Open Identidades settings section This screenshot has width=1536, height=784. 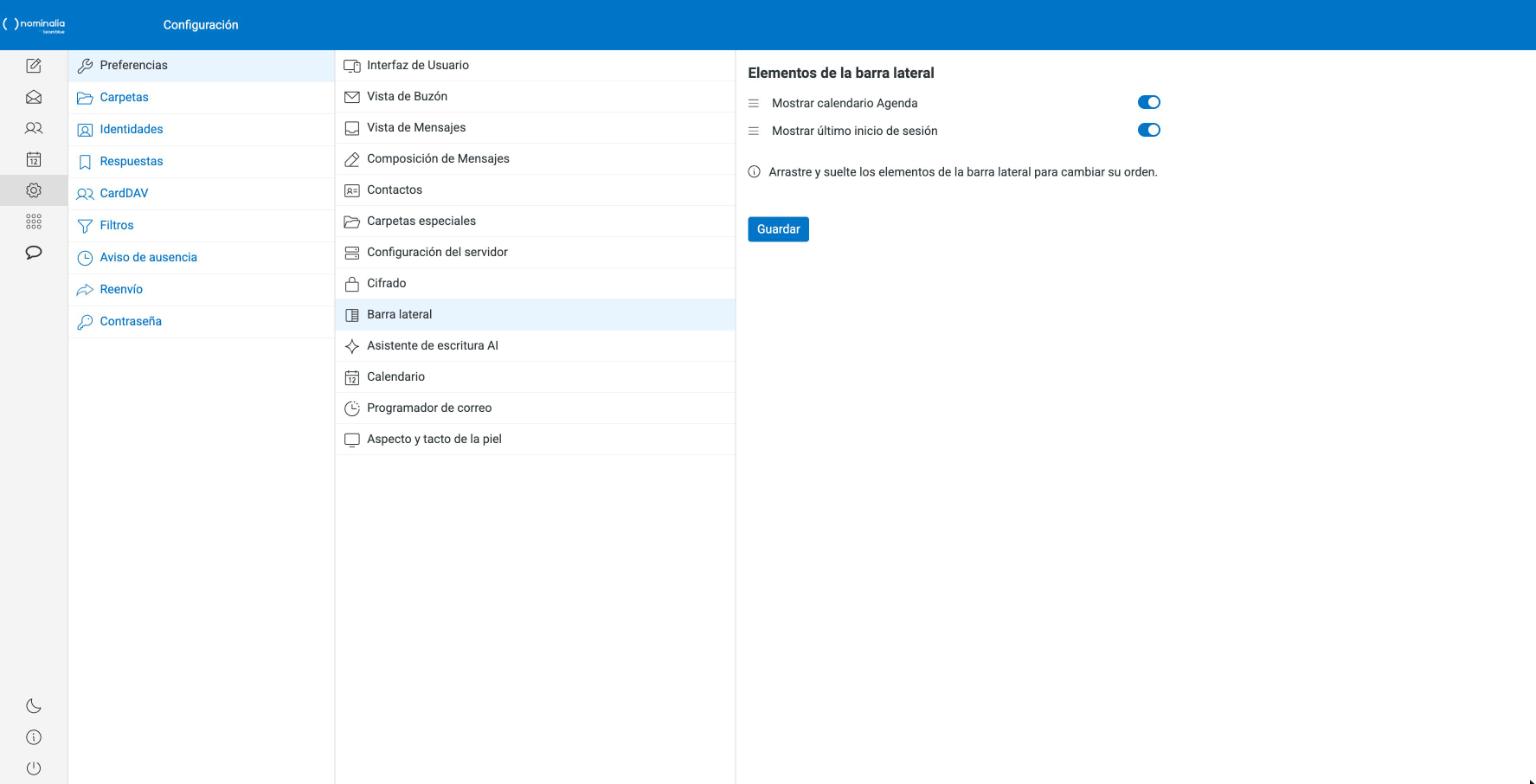click(201, 129)
